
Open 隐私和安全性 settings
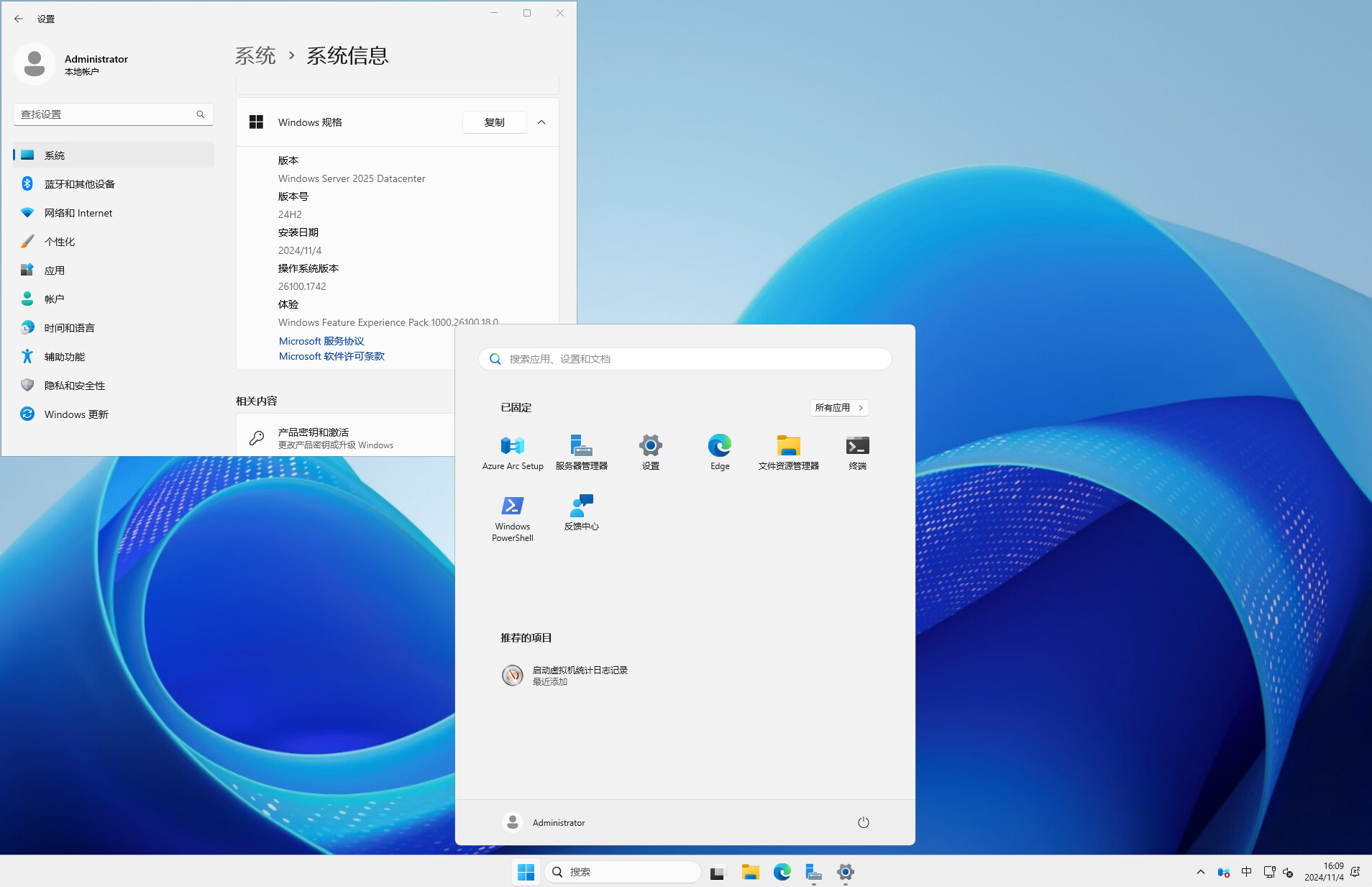(113, 386)
